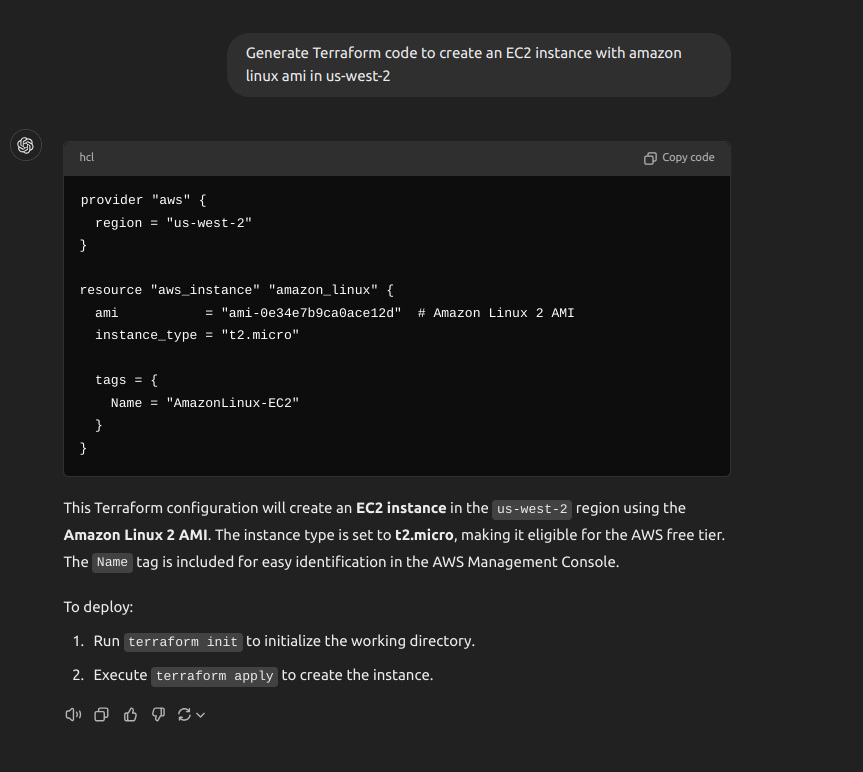Click the 'tags = {' code line
The image size is (863, 772).
(x=127, y=380)
